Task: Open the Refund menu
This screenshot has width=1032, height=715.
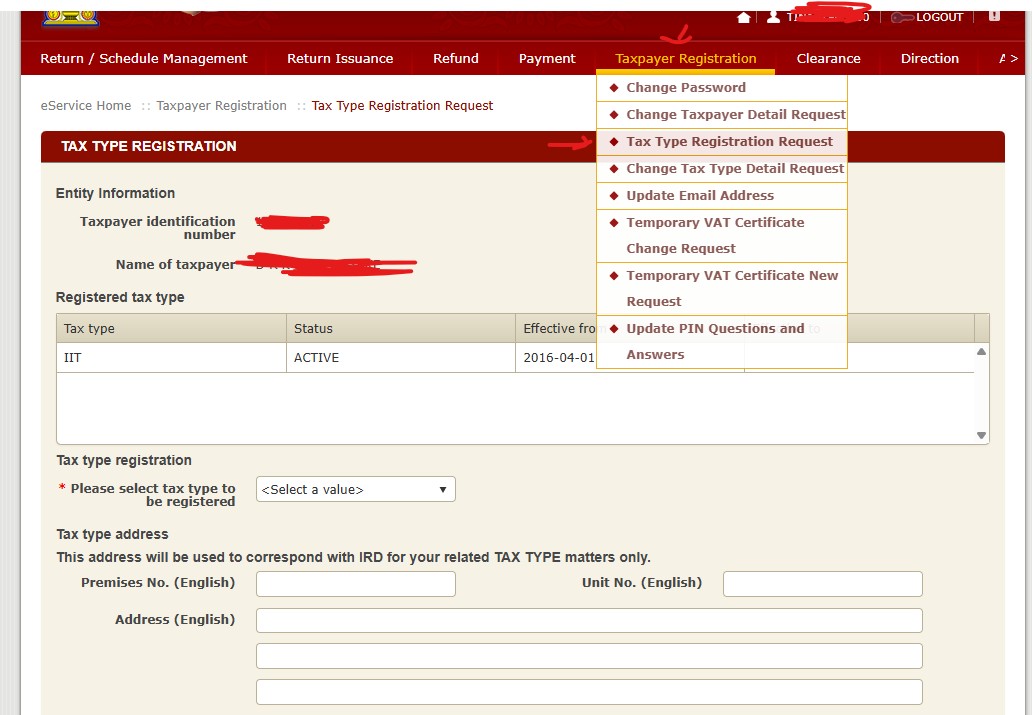Action: 455,58
